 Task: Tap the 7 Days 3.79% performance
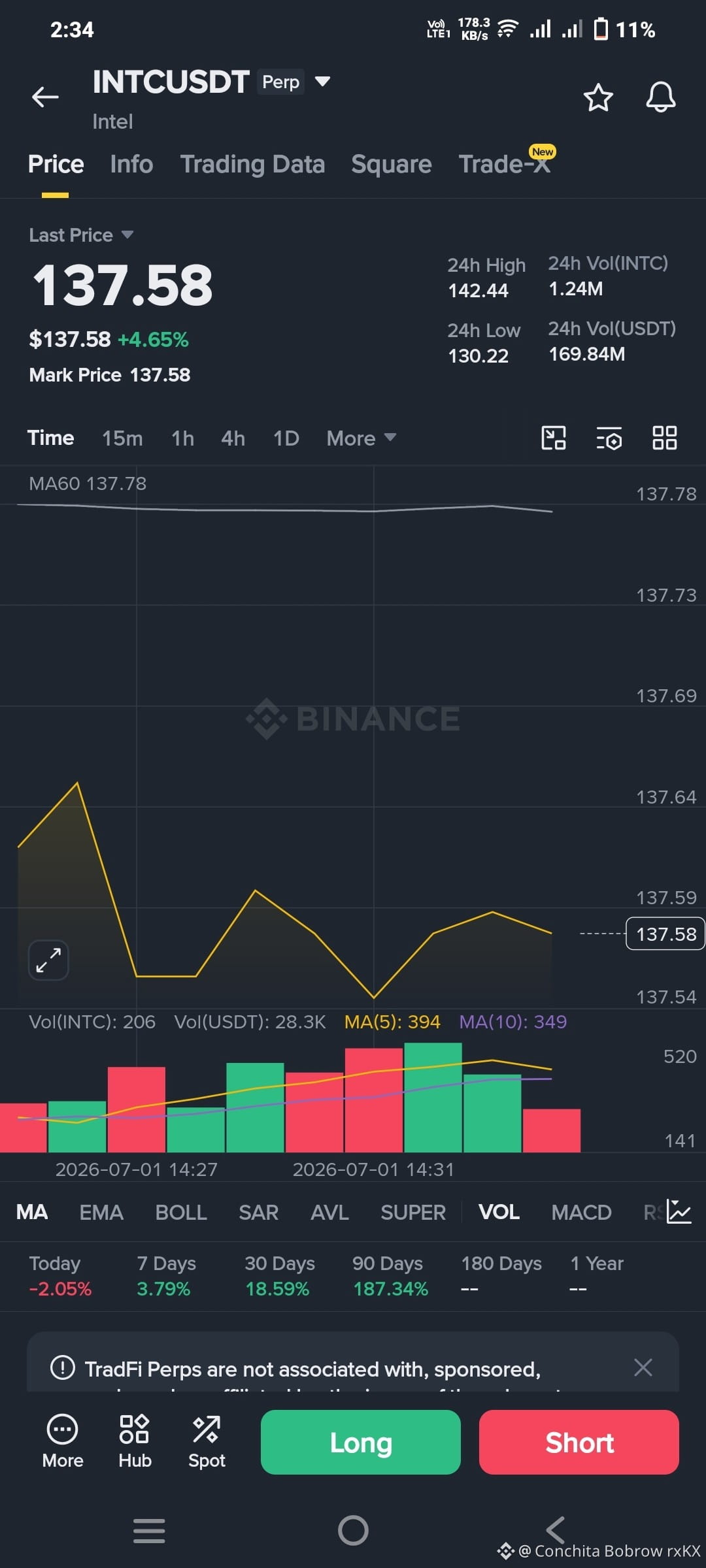click(x=166, y=1276)
